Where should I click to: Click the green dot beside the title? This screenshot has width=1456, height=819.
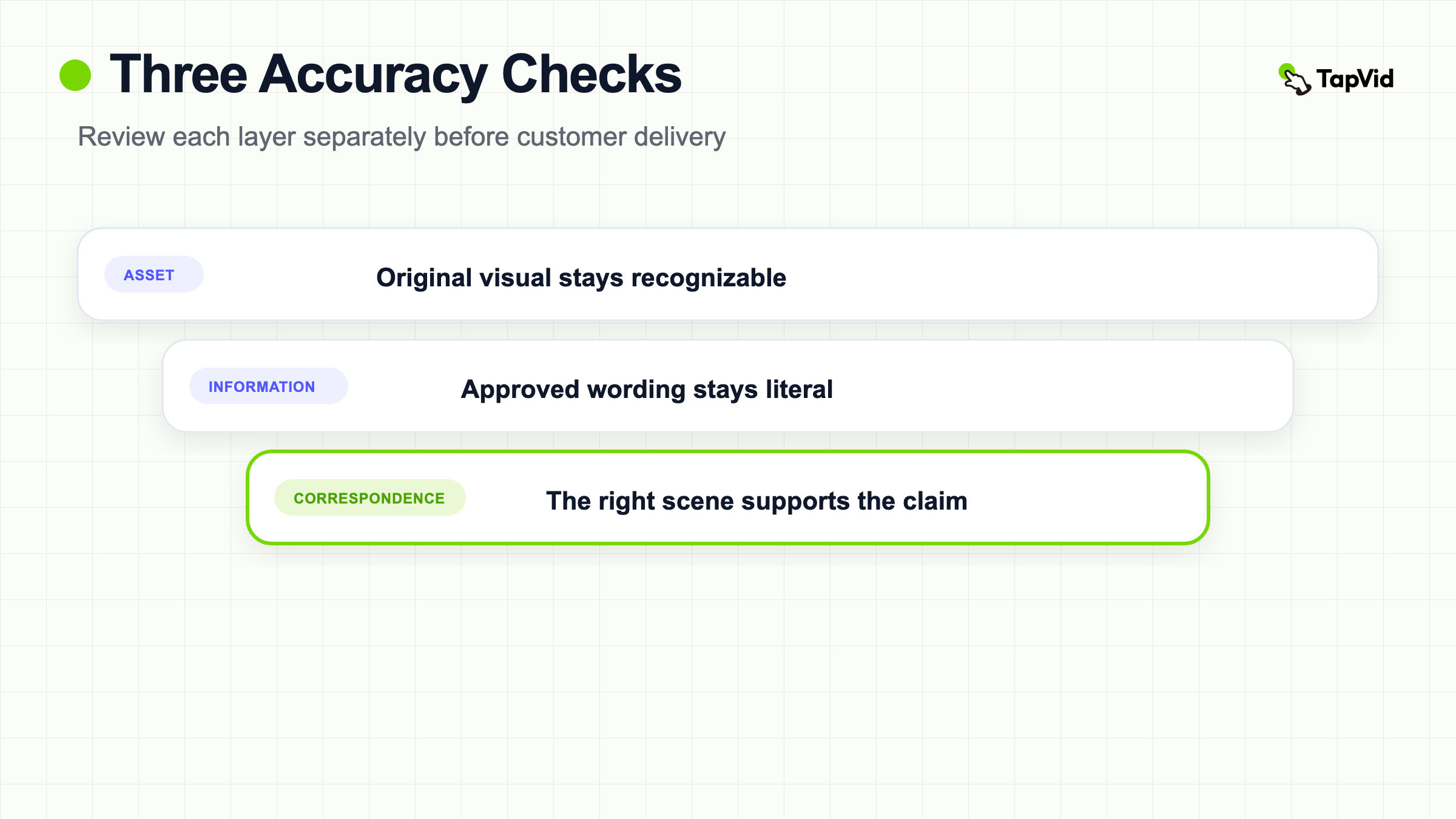tap(75, 75)
